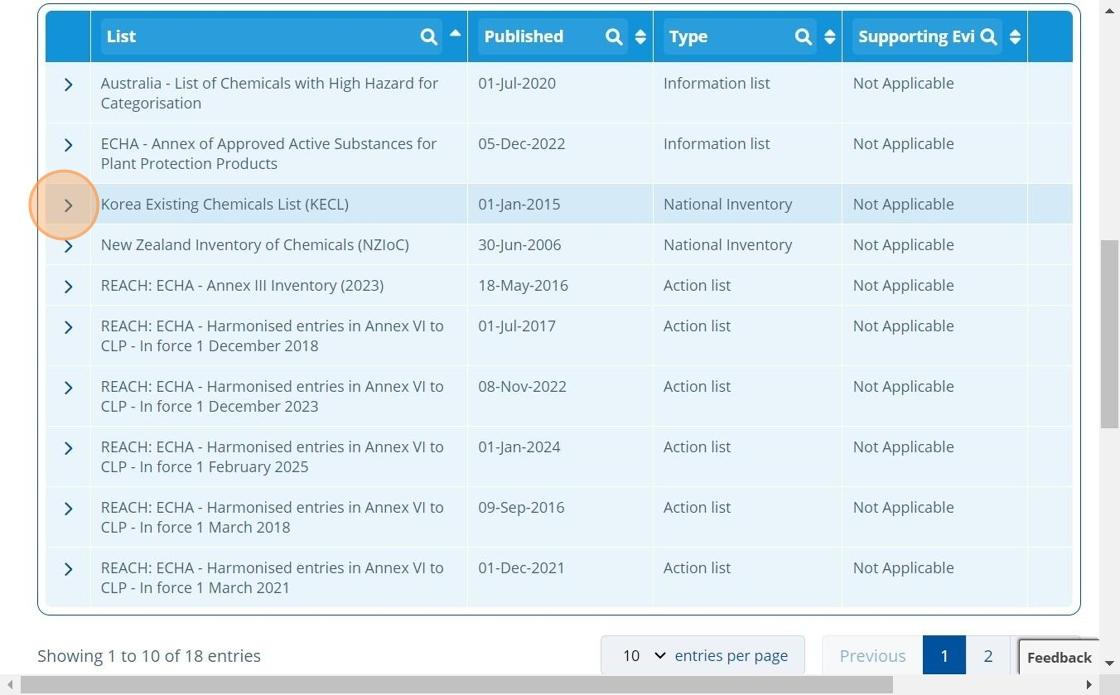Select page 1 in pagination
The width and height of the screenshot is (1120, 695).
coord(944,656)
